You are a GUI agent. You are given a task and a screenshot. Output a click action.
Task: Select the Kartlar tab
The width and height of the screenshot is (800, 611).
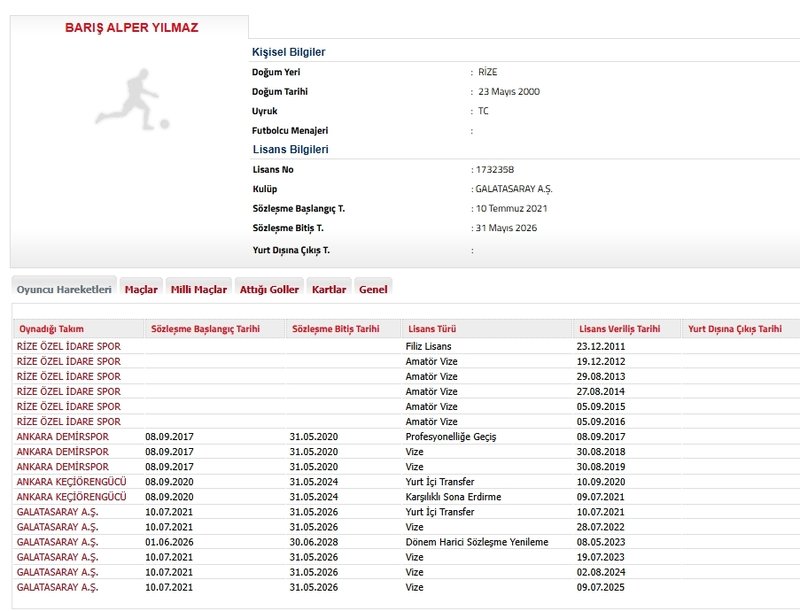click(x=329, y=289)
